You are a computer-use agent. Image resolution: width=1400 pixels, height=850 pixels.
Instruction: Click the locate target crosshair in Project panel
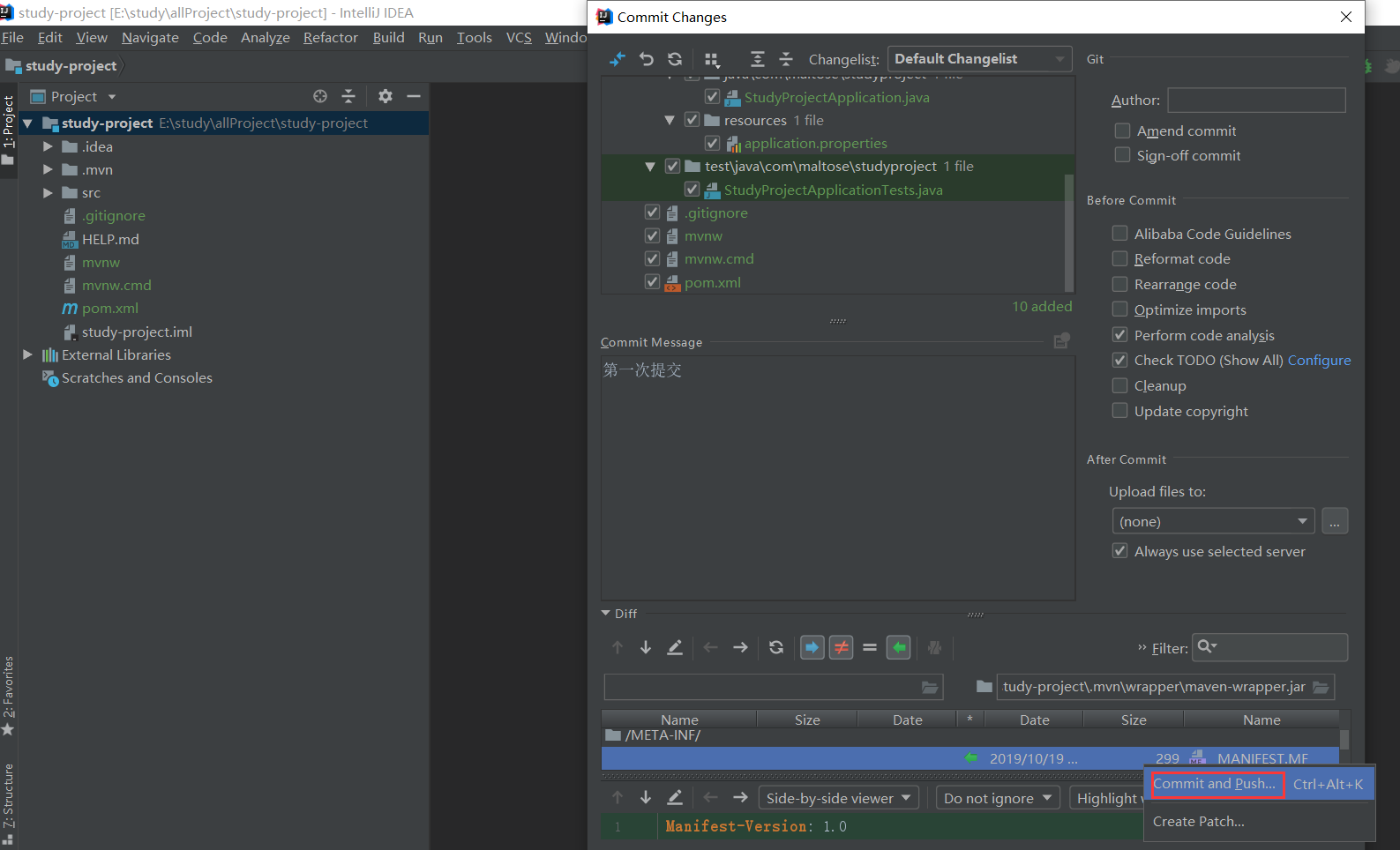tap(320, 96)
